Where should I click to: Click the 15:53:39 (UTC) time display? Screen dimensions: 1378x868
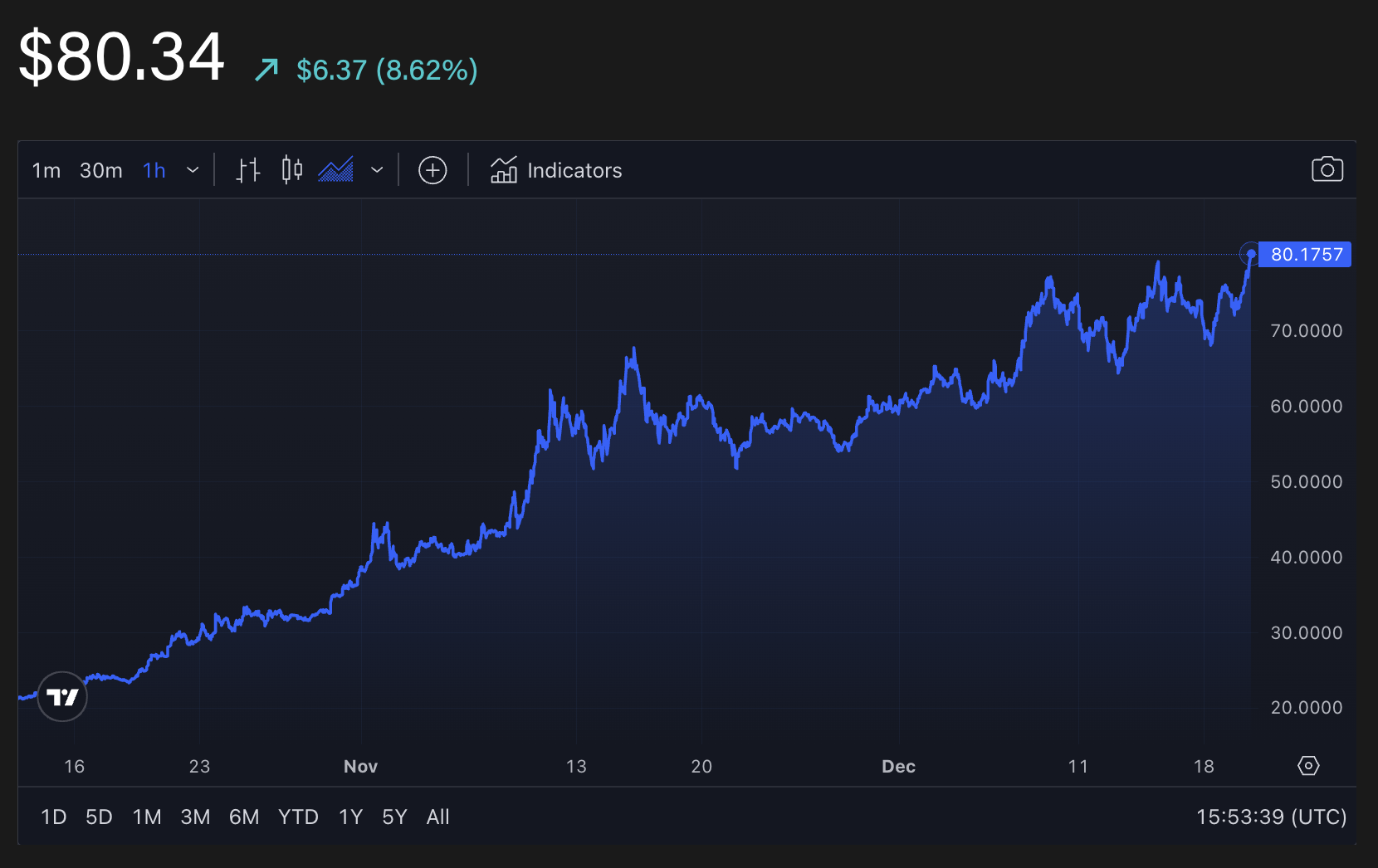[x=1273, y=817]
